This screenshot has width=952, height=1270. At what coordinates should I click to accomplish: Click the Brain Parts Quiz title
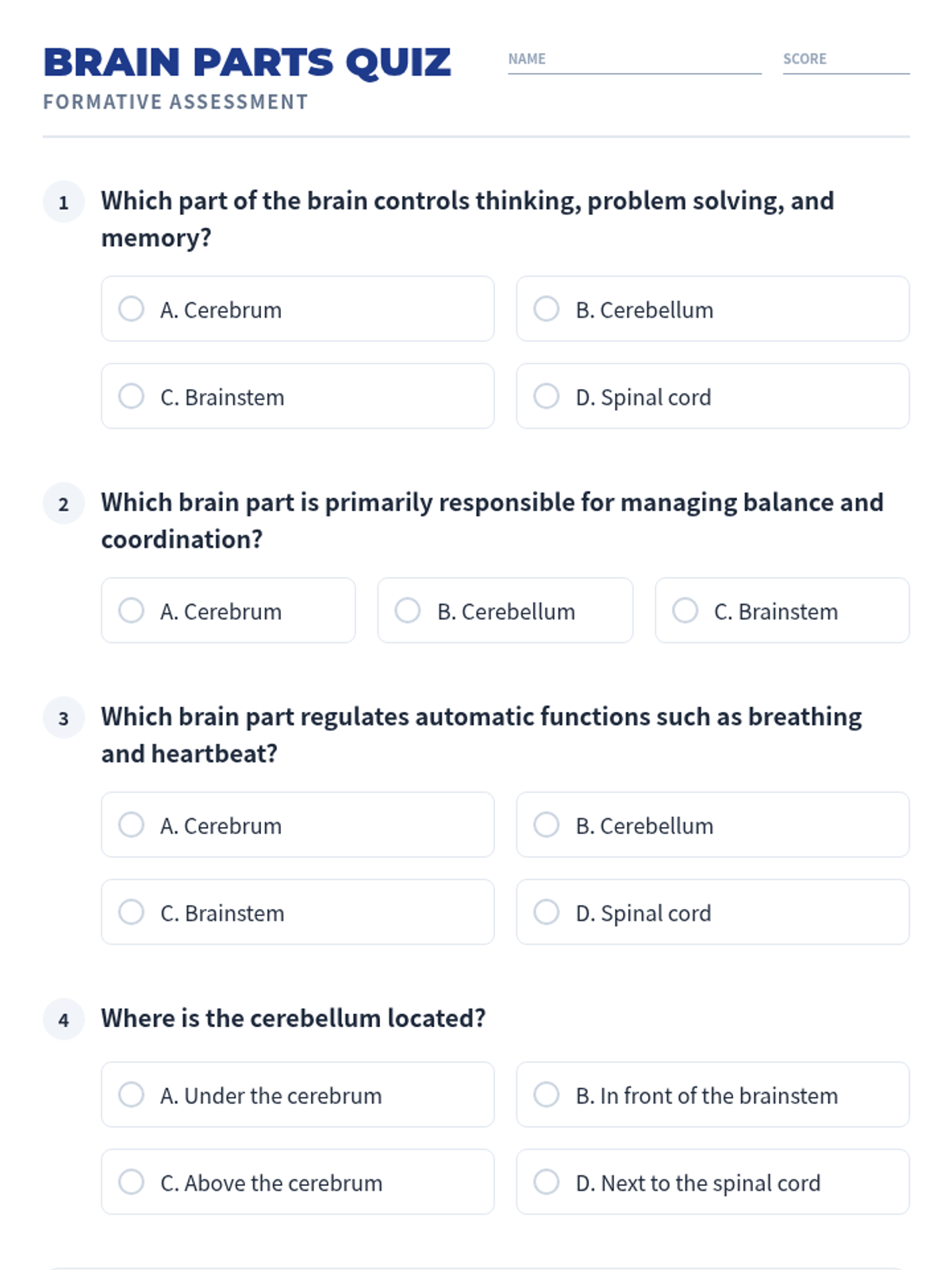(x=247, y=63)
